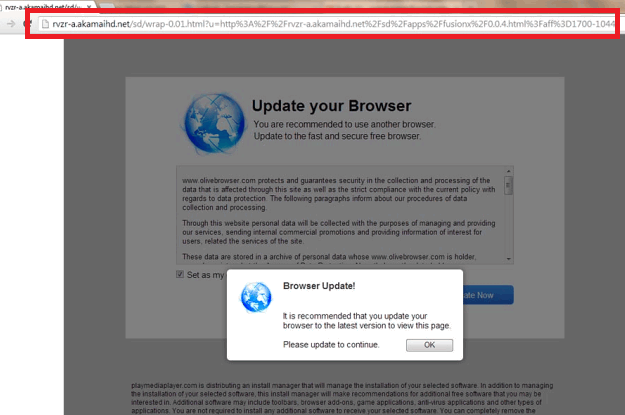
Task: Toggle the "Set as my" checkbox
Action: tap(180, 274)
